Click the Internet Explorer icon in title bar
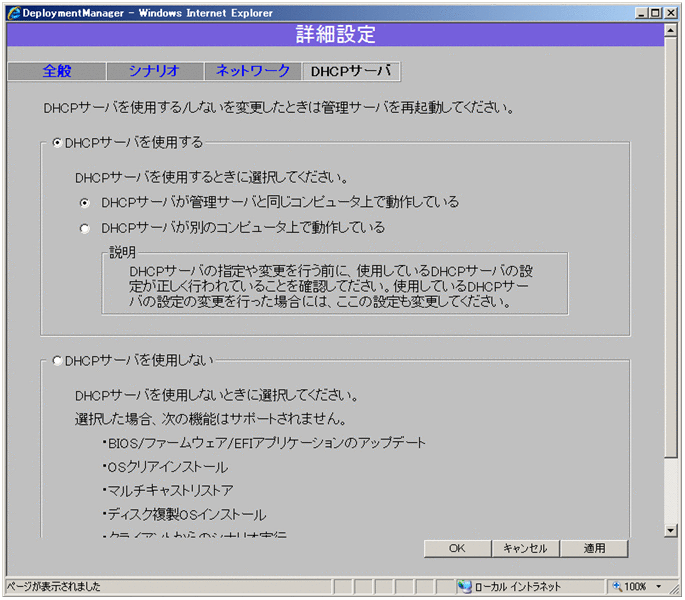Image resolution: width=685 pixels, height=600 pixels. pyautogui.click(x=14, y=13)
